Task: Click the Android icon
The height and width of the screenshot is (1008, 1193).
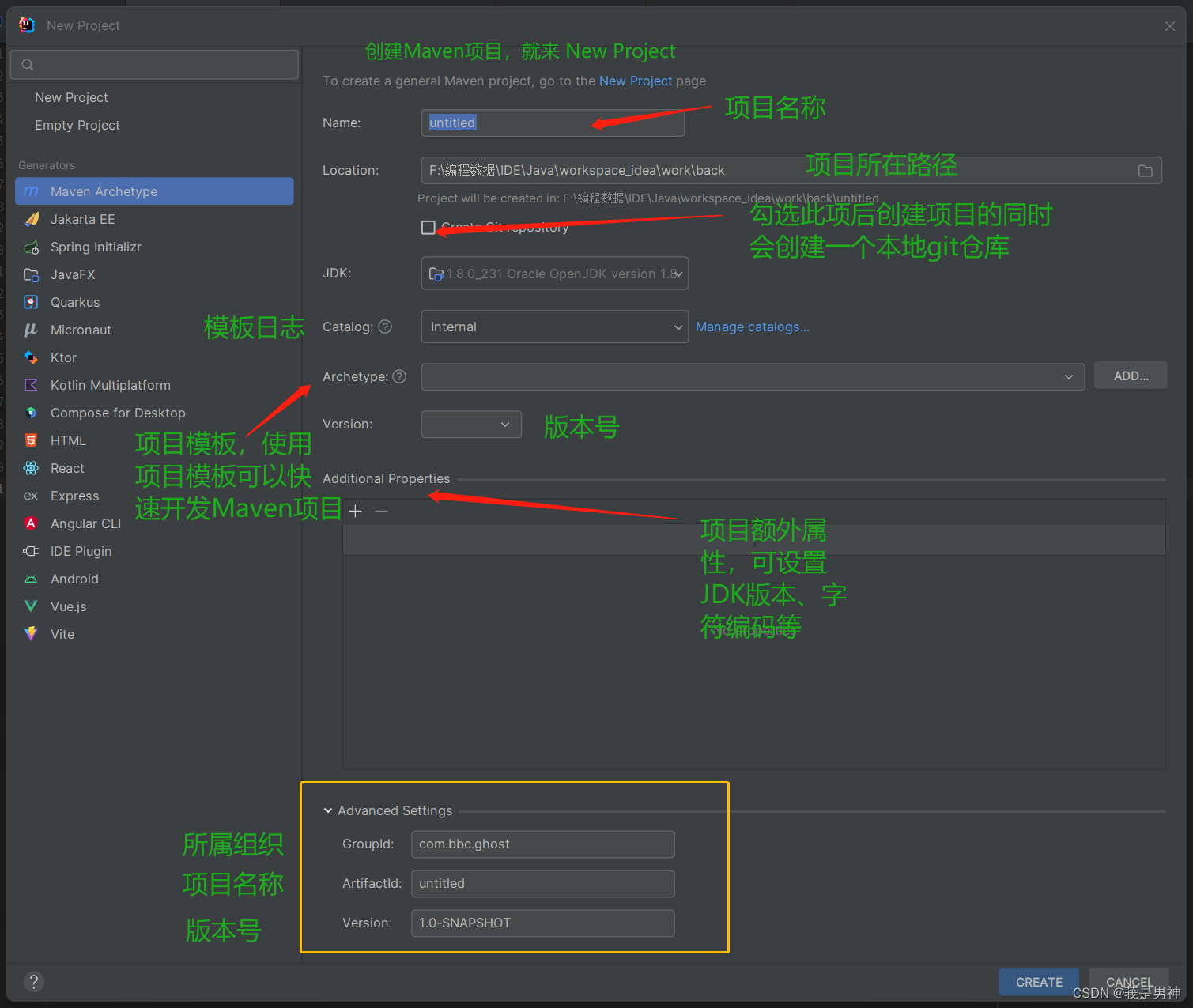Action: point(32,580)
